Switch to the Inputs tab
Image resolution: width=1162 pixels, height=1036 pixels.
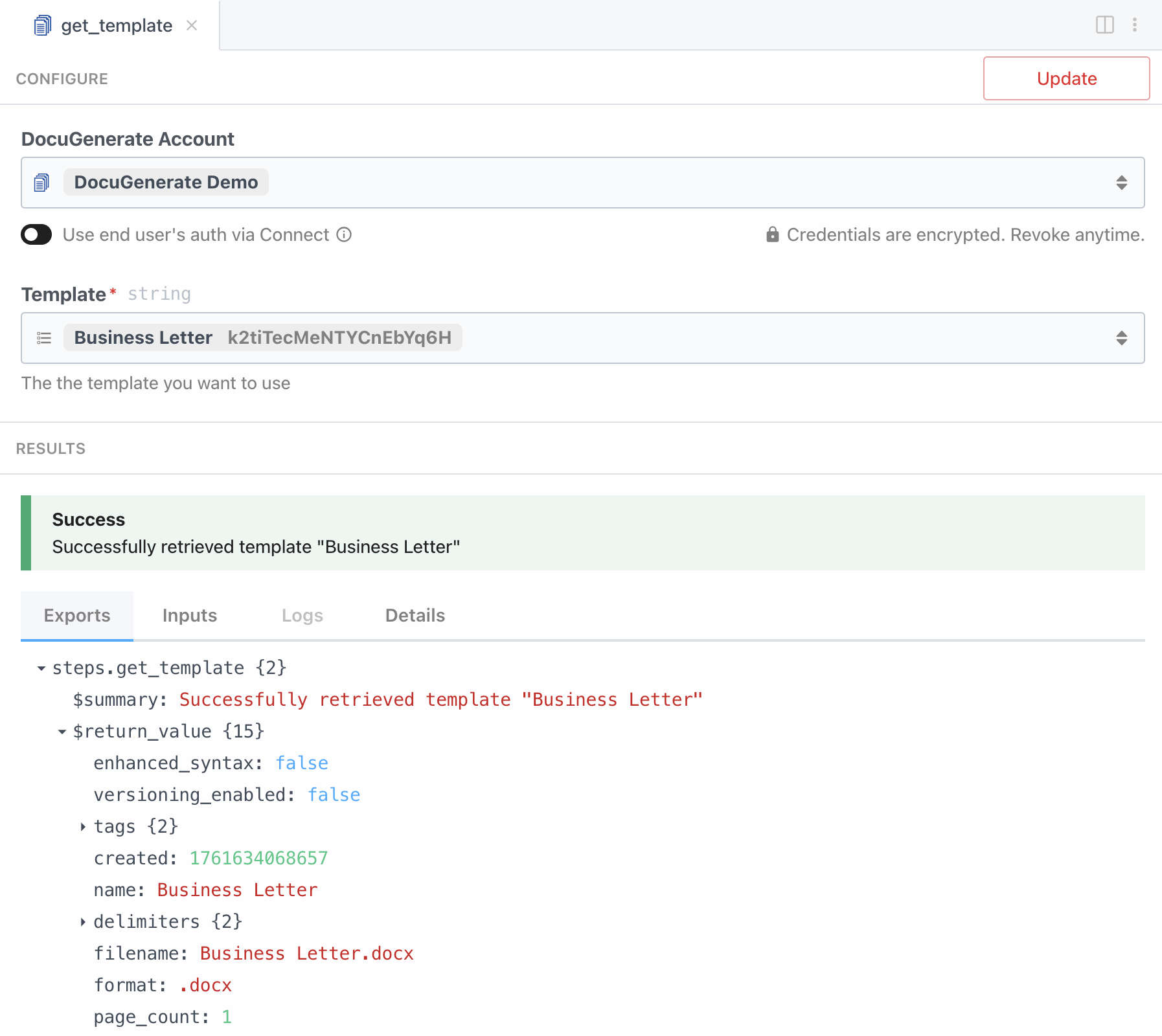pos(189,615)
